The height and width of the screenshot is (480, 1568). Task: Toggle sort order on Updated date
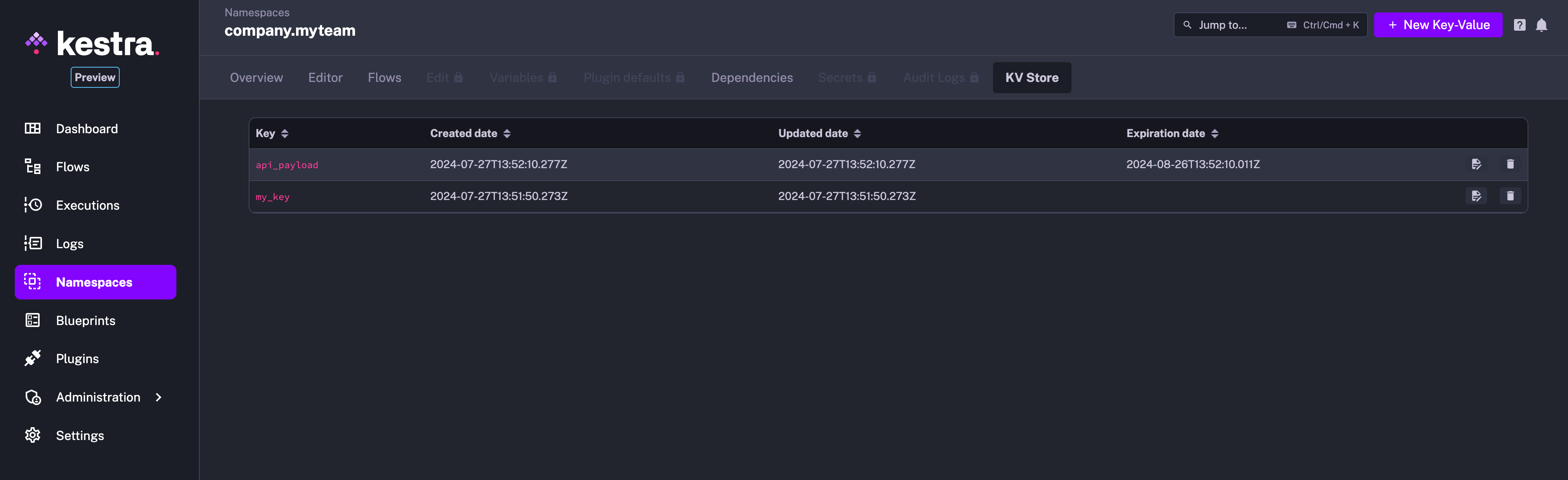(819, 133)
